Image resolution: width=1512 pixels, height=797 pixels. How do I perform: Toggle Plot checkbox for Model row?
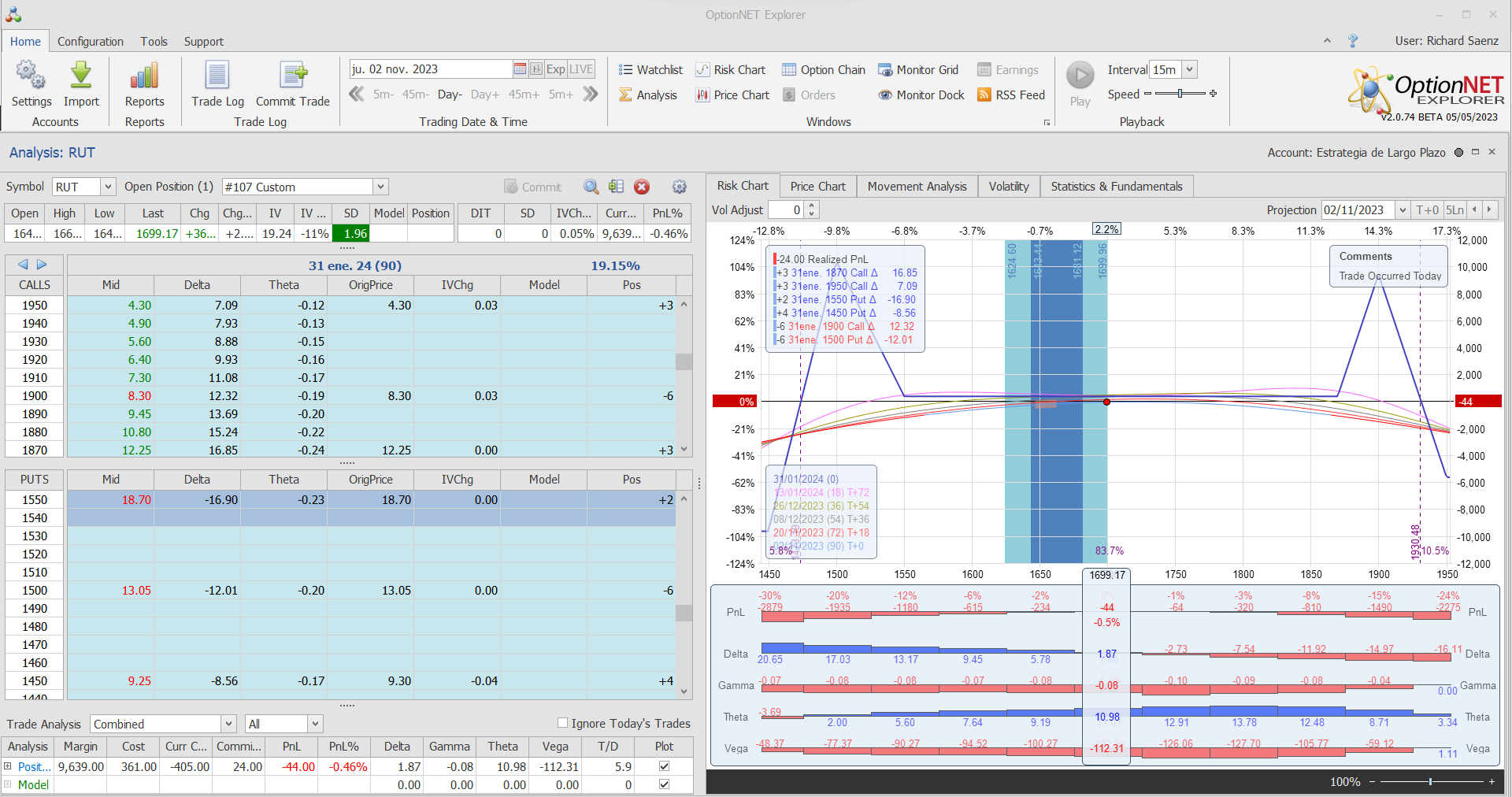click(664, 784)
